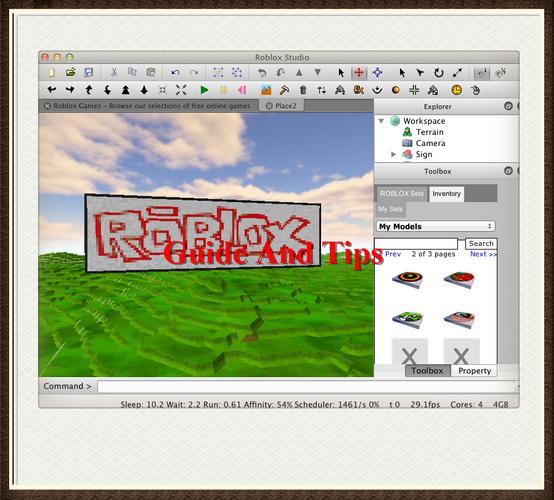Click the gray down-triangle icon in the top toolbar
The height and width of the screenshot is (500, 554).
[318, 72]
